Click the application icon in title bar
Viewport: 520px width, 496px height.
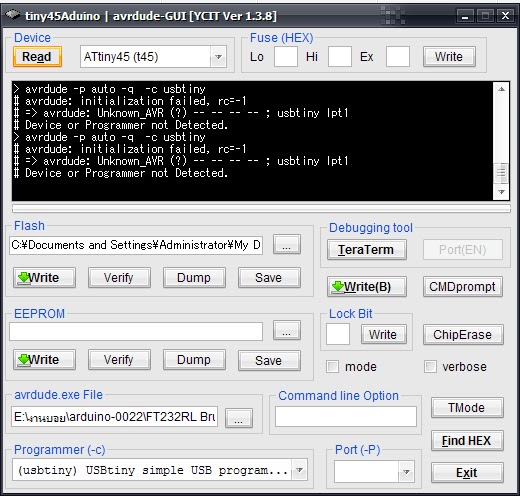tap(12, 15)
